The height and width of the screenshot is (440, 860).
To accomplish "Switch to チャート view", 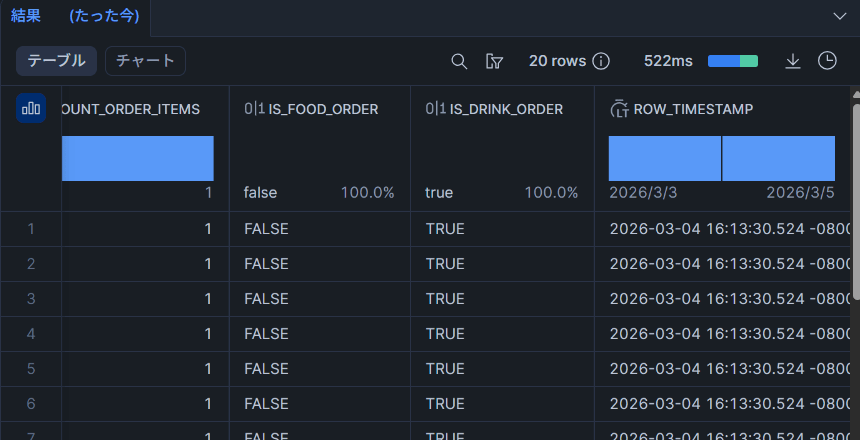I will coord(145,61).
